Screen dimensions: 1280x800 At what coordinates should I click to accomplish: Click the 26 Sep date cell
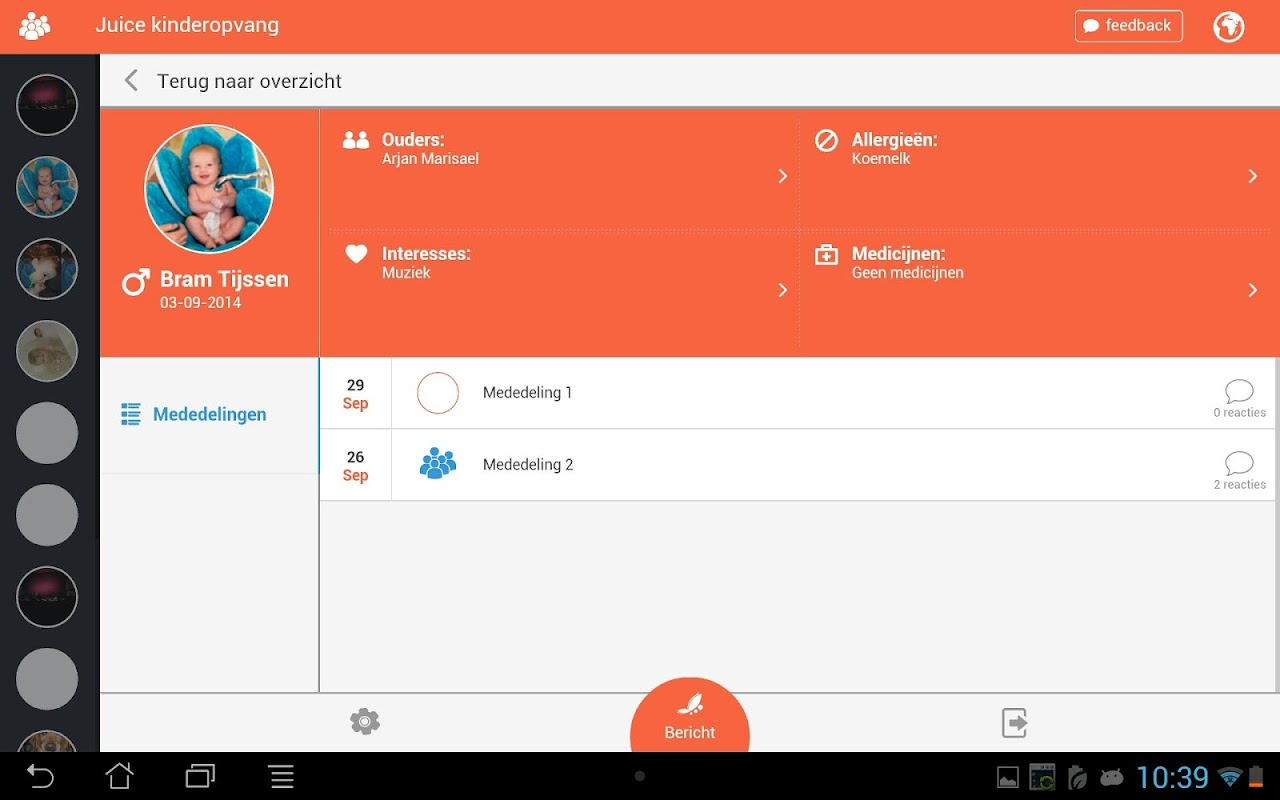point(355,466)
